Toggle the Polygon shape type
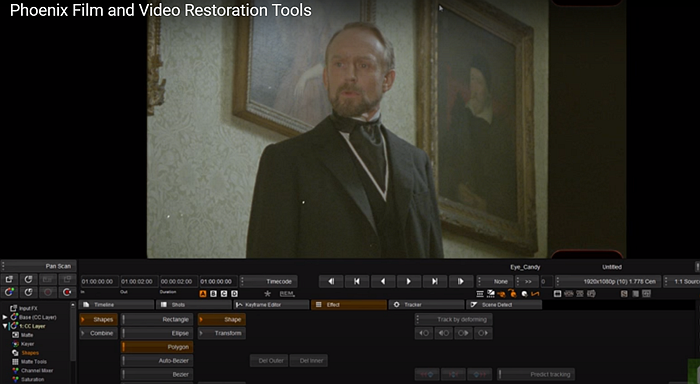The image size is (700, 384). [157, 347]
